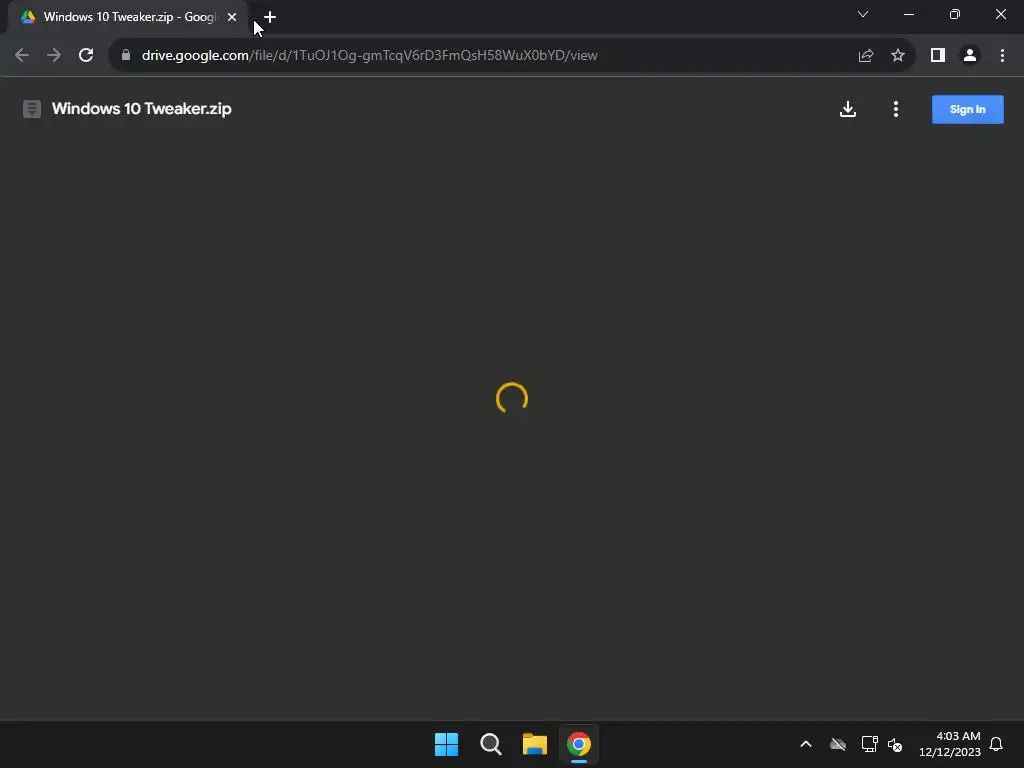Reload the current page

click(x=86, y=56)
